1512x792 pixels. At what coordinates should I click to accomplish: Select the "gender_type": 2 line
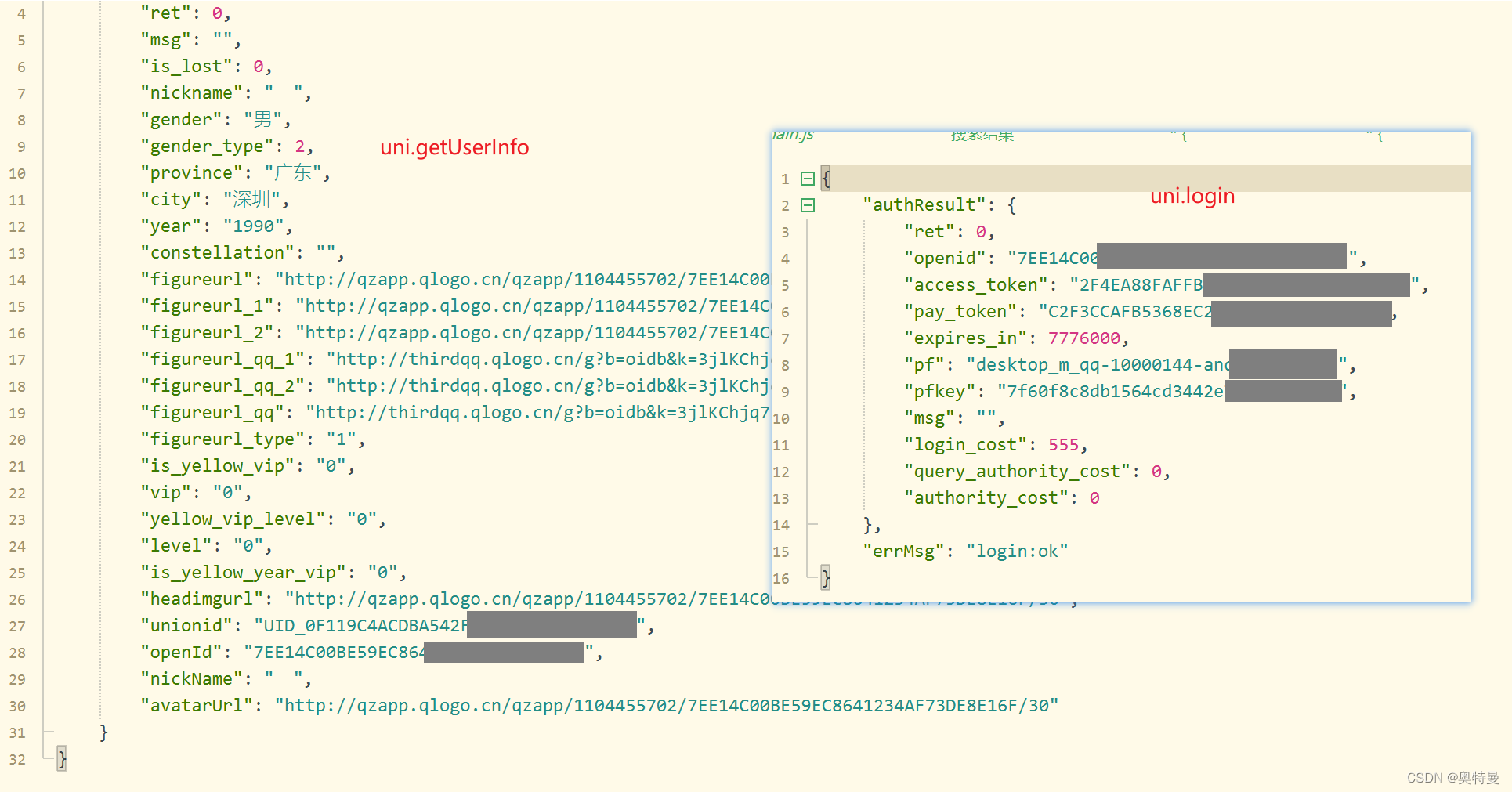pyautogui.click(x=226, y=146)
